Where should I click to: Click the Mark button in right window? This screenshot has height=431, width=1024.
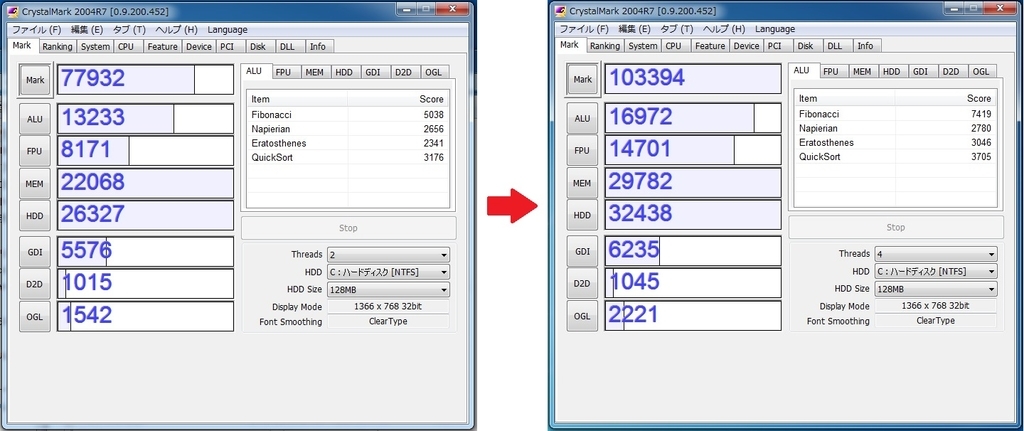[x=582, y=80]
